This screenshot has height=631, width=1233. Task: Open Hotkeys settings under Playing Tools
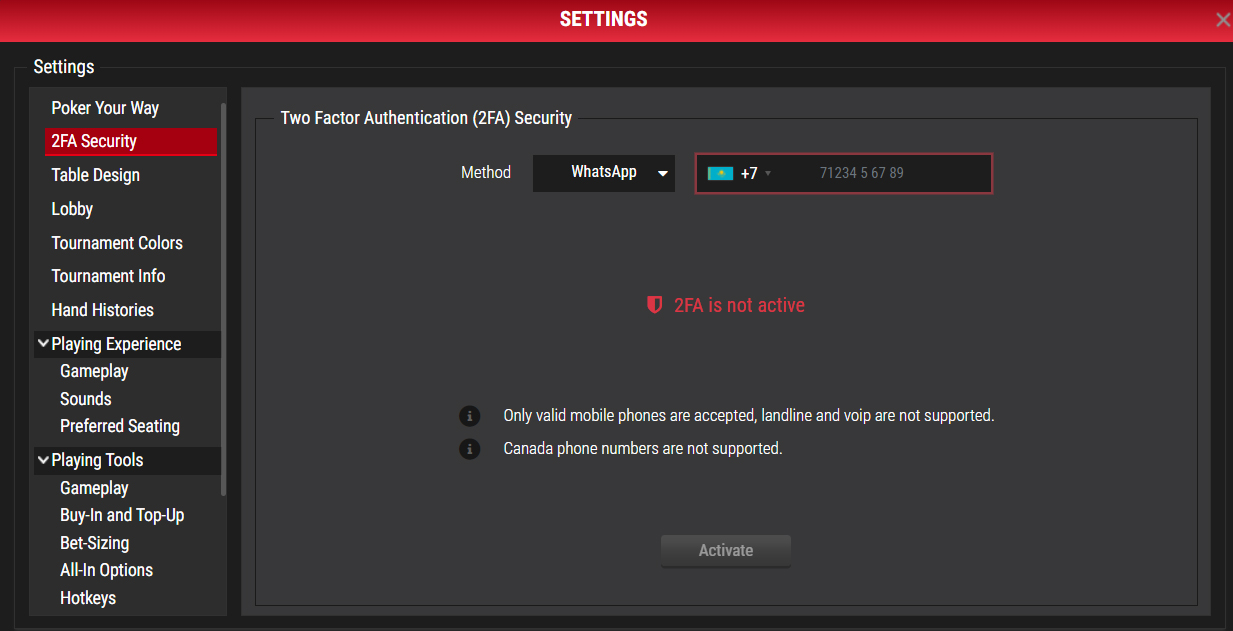[x=88, y=598]
